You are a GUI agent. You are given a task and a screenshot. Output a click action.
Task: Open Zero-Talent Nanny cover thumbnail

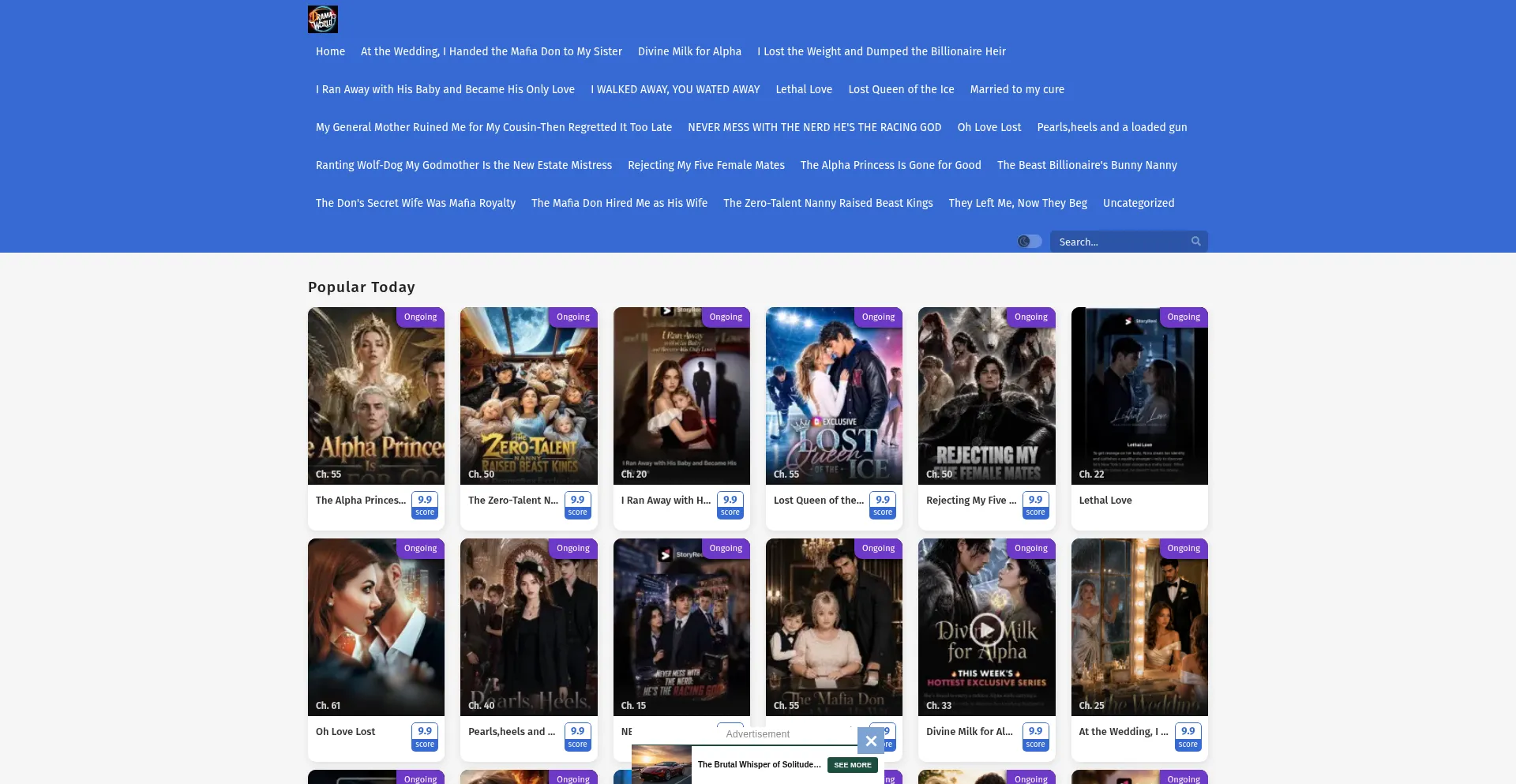528,396
